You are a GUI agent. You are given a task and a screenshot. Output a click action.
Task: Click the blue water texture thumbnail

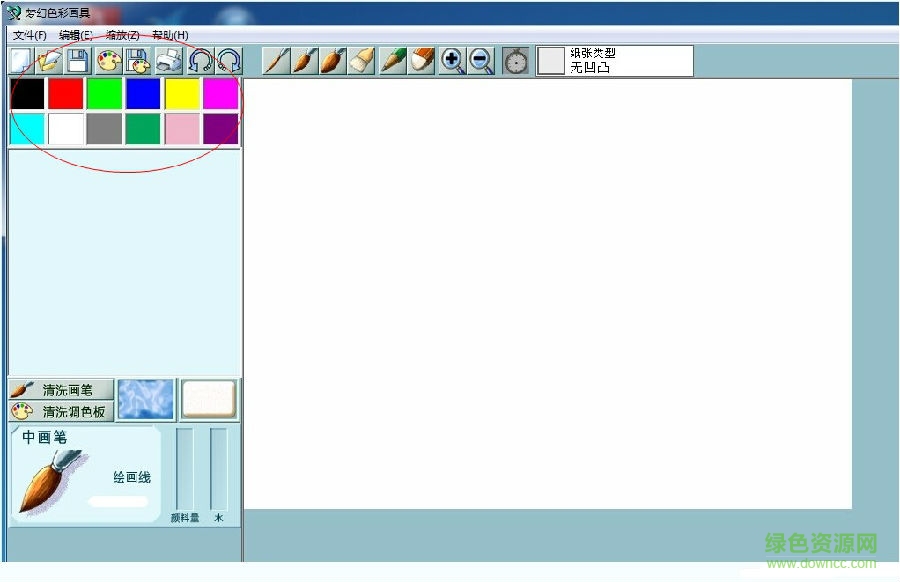146,399
